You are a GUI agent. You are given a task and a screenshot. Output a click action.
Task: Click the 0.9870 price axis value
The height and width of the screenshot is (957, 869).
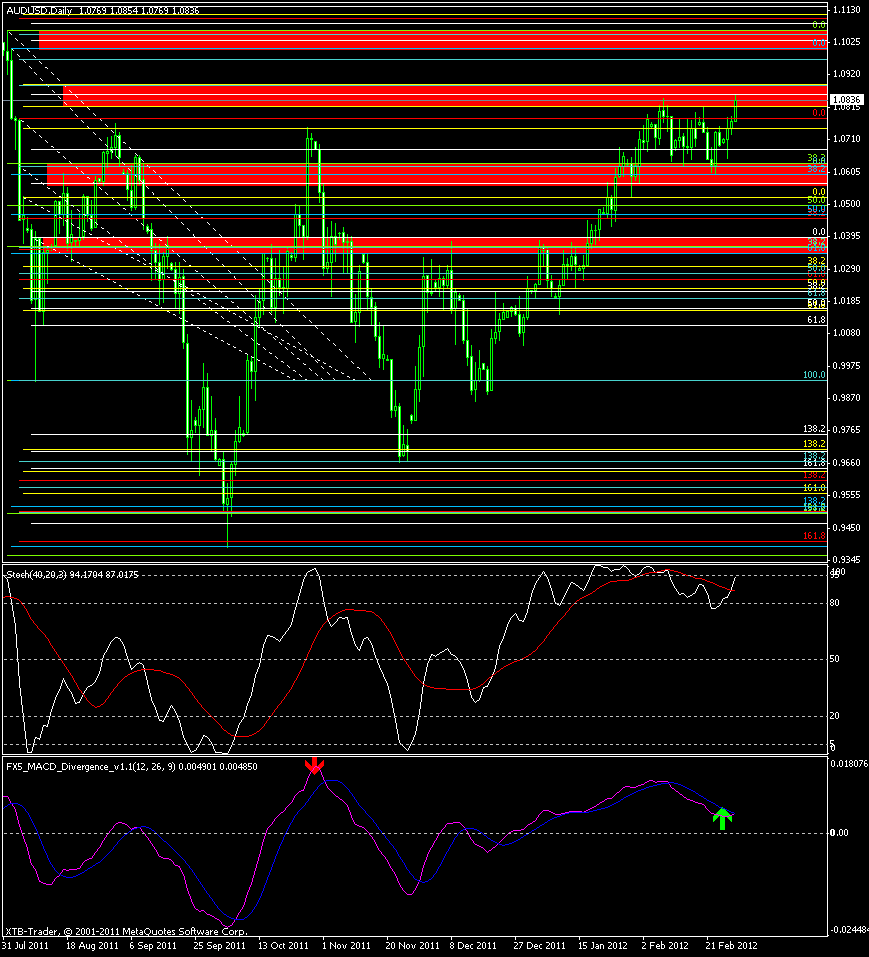(846, 398)
